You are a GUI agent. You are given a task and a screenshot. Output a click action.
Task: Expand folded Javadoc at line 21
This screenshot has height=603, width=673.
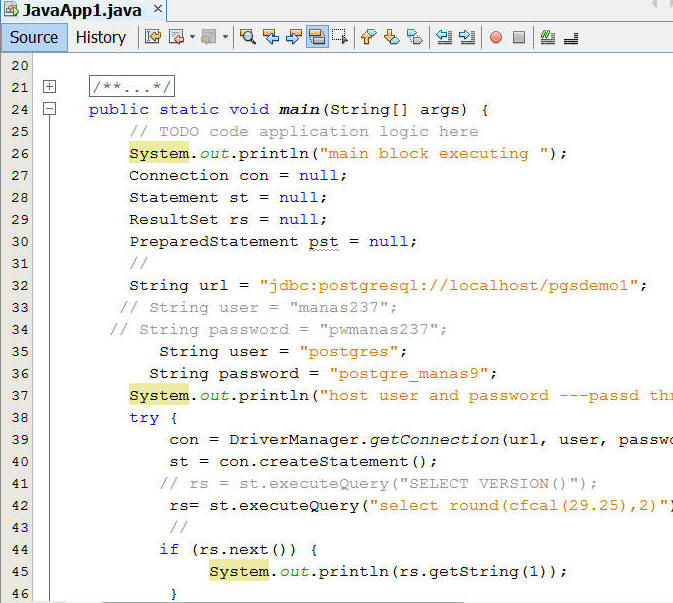(49, 87)
